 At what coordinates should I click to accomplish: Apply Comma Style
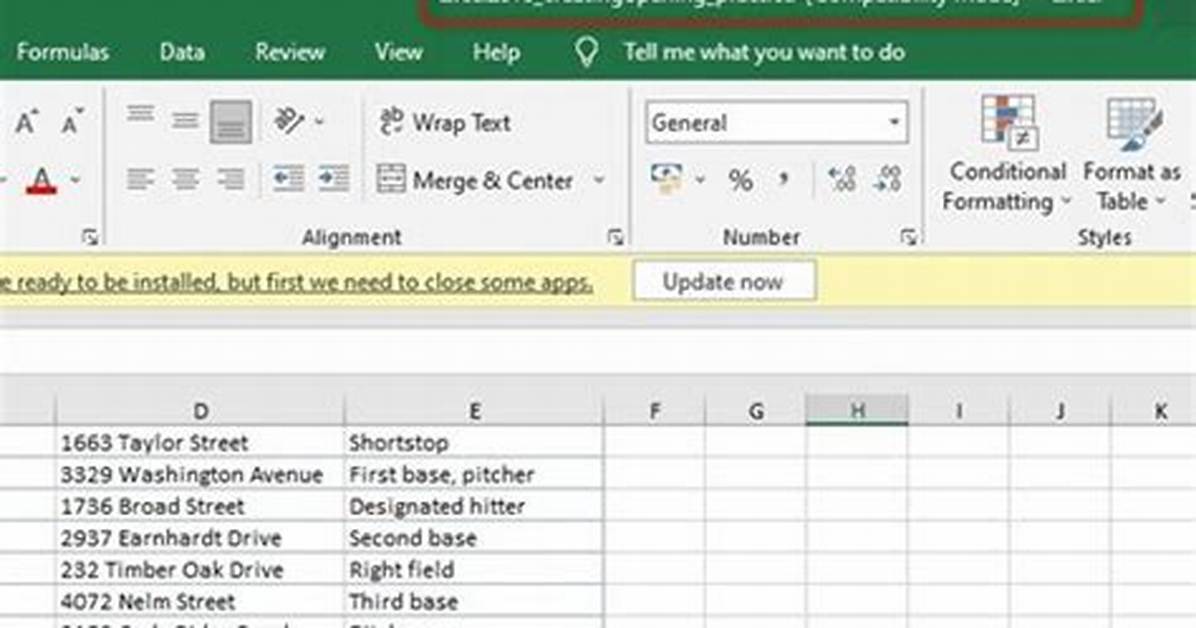click(x=783, y=181)
